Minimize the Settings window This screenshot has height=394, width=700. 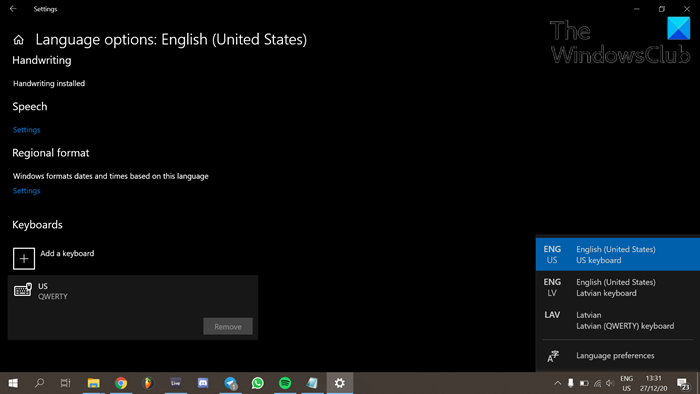tap(637, 8)
